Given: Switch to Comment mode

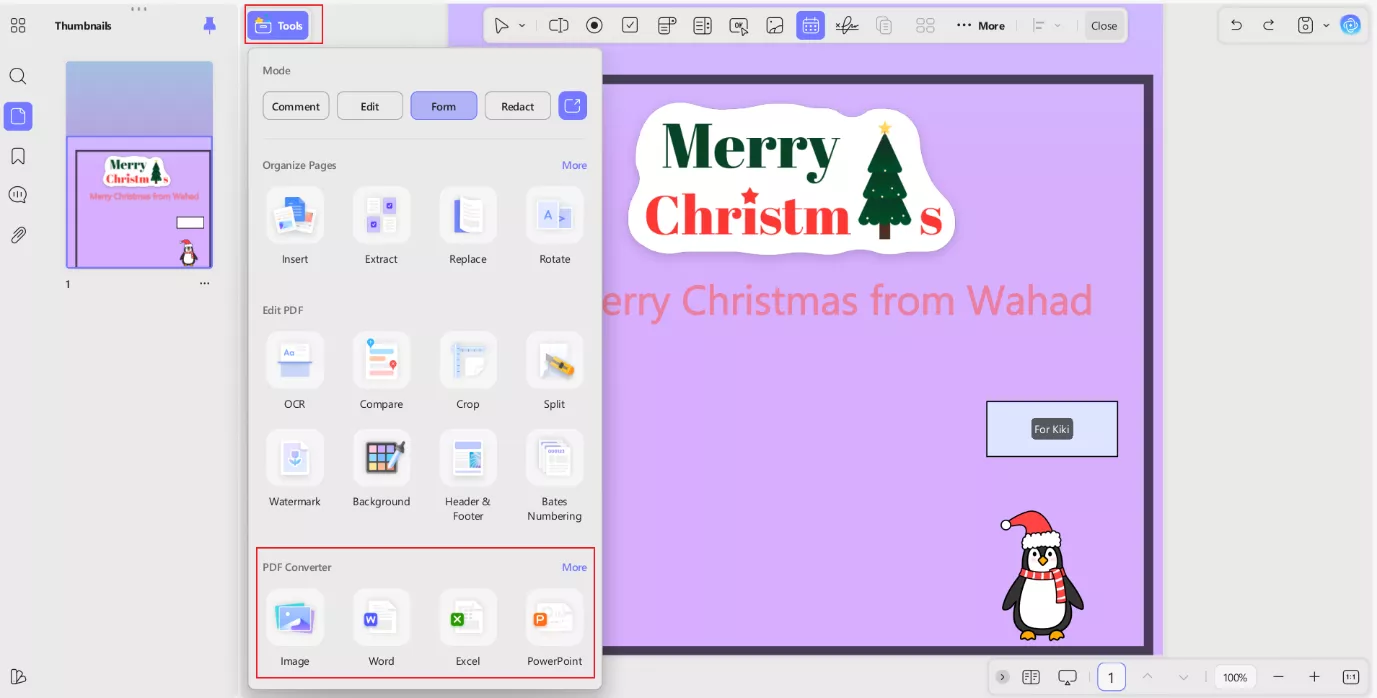Looking at the screenshot, I should point(295,105).
